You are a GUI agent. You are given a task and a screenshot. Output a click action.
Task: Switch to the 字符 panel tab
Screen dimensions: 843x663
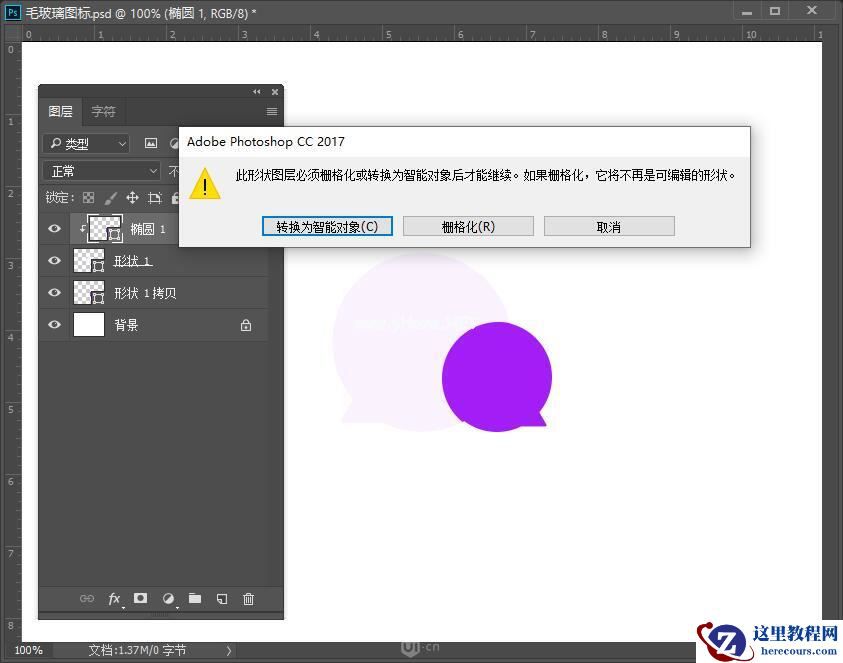click(103, 111)
